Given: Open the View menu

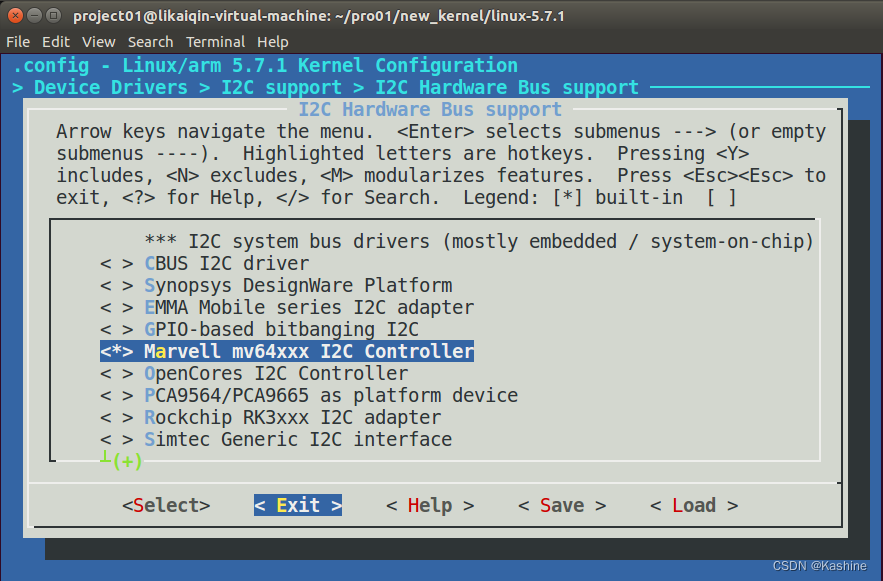Looking at the screenshot, I should [99, 42].
